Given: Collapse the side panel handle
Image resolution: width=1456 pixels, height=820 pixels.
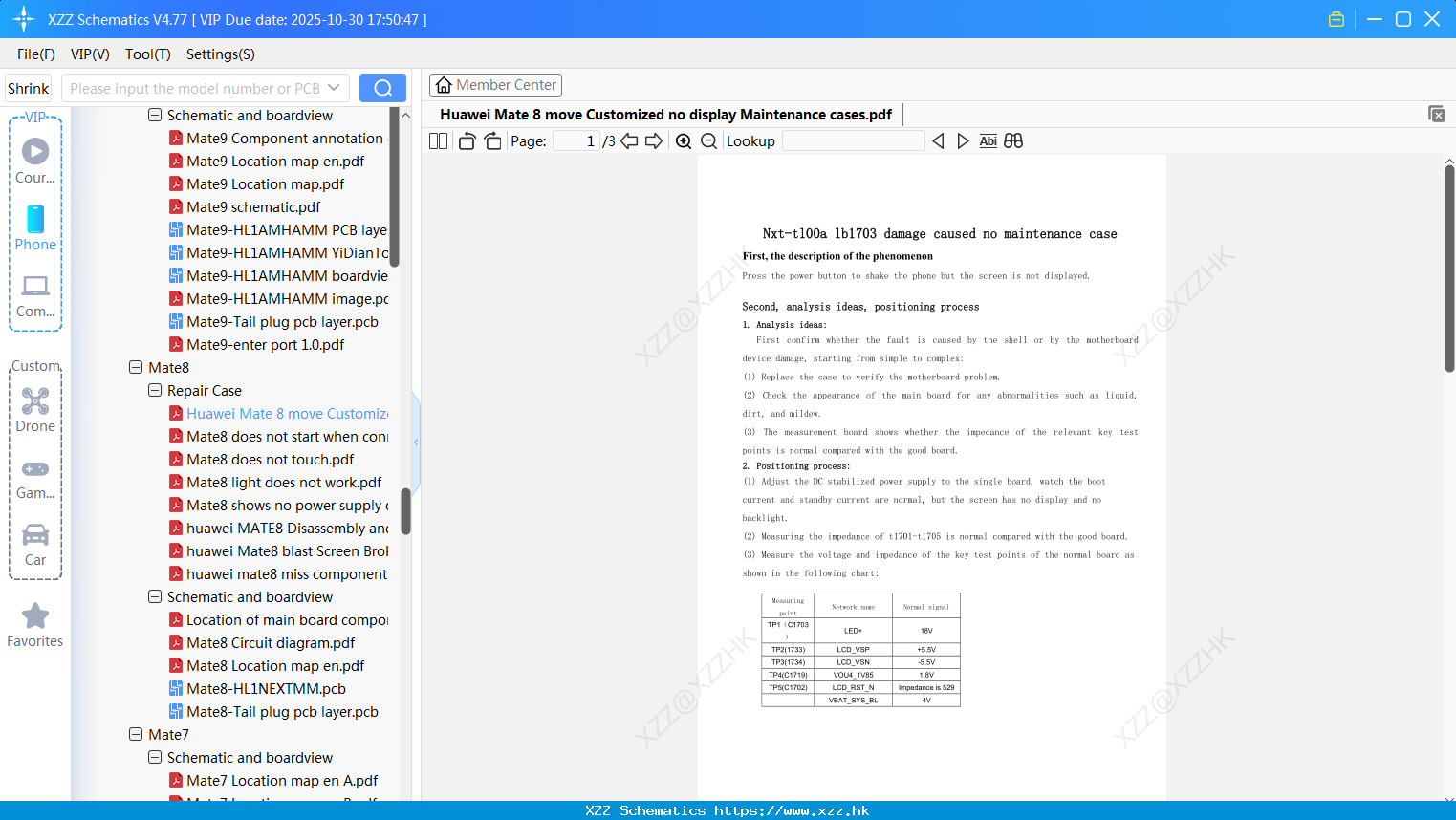Looking at the screenshot, I should 416,442.
